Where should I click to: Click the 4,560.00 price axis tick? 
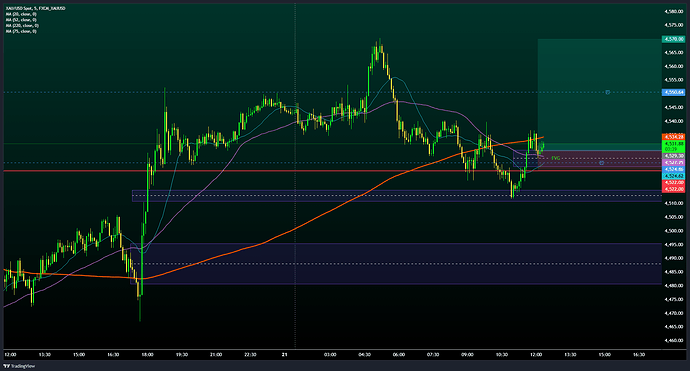pos(674,66)
